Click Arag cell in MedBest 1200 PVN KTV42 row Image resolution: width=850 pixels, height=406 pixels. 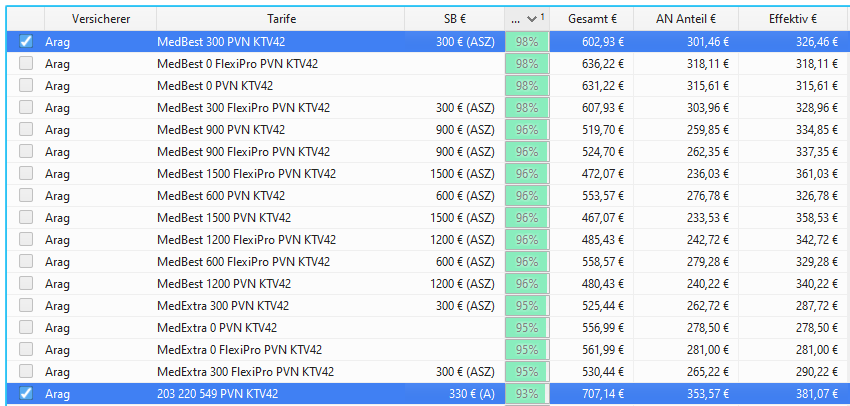[57, 284]
